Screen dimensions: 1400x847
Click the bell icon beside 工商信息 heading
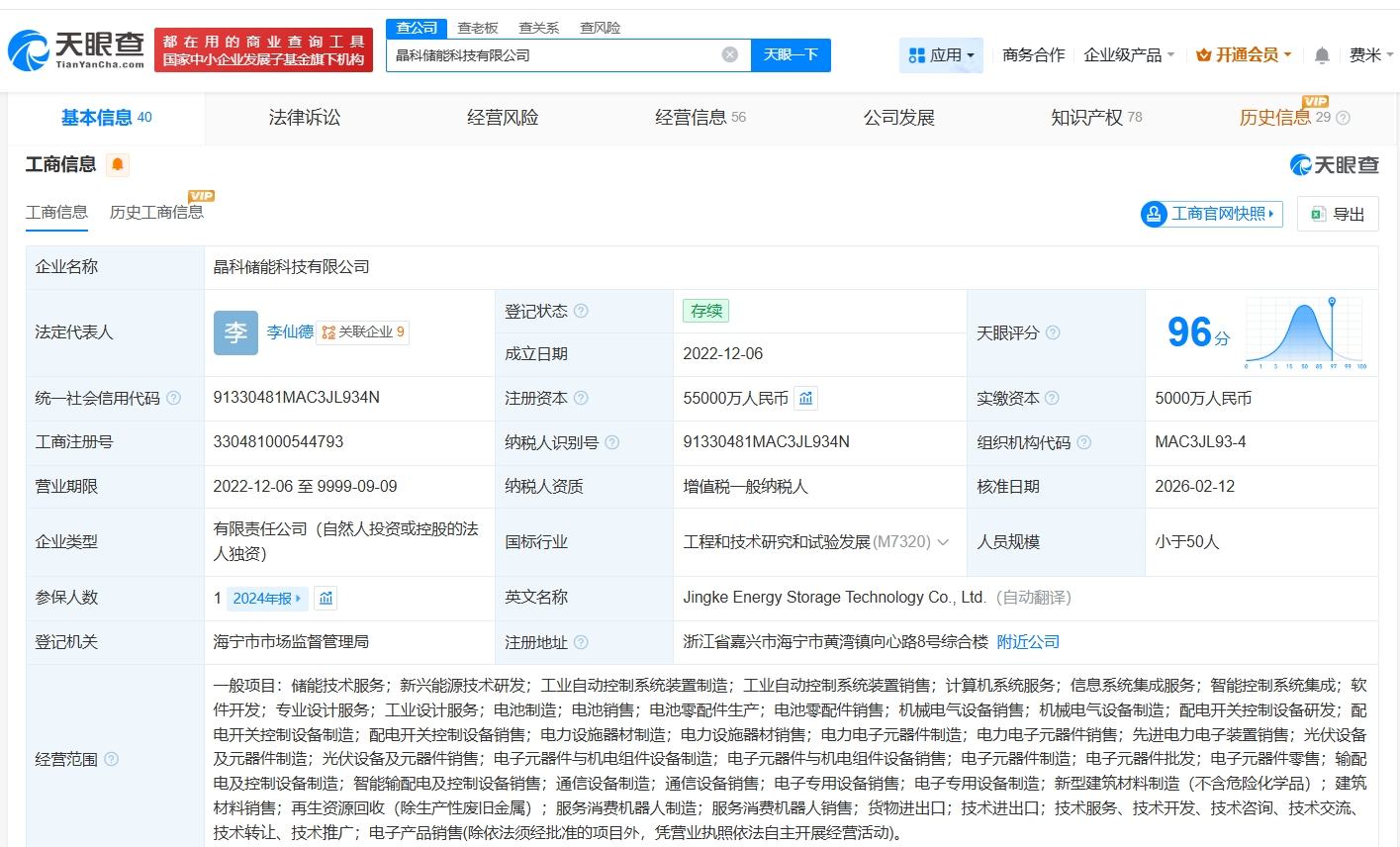tap(118, 164)
